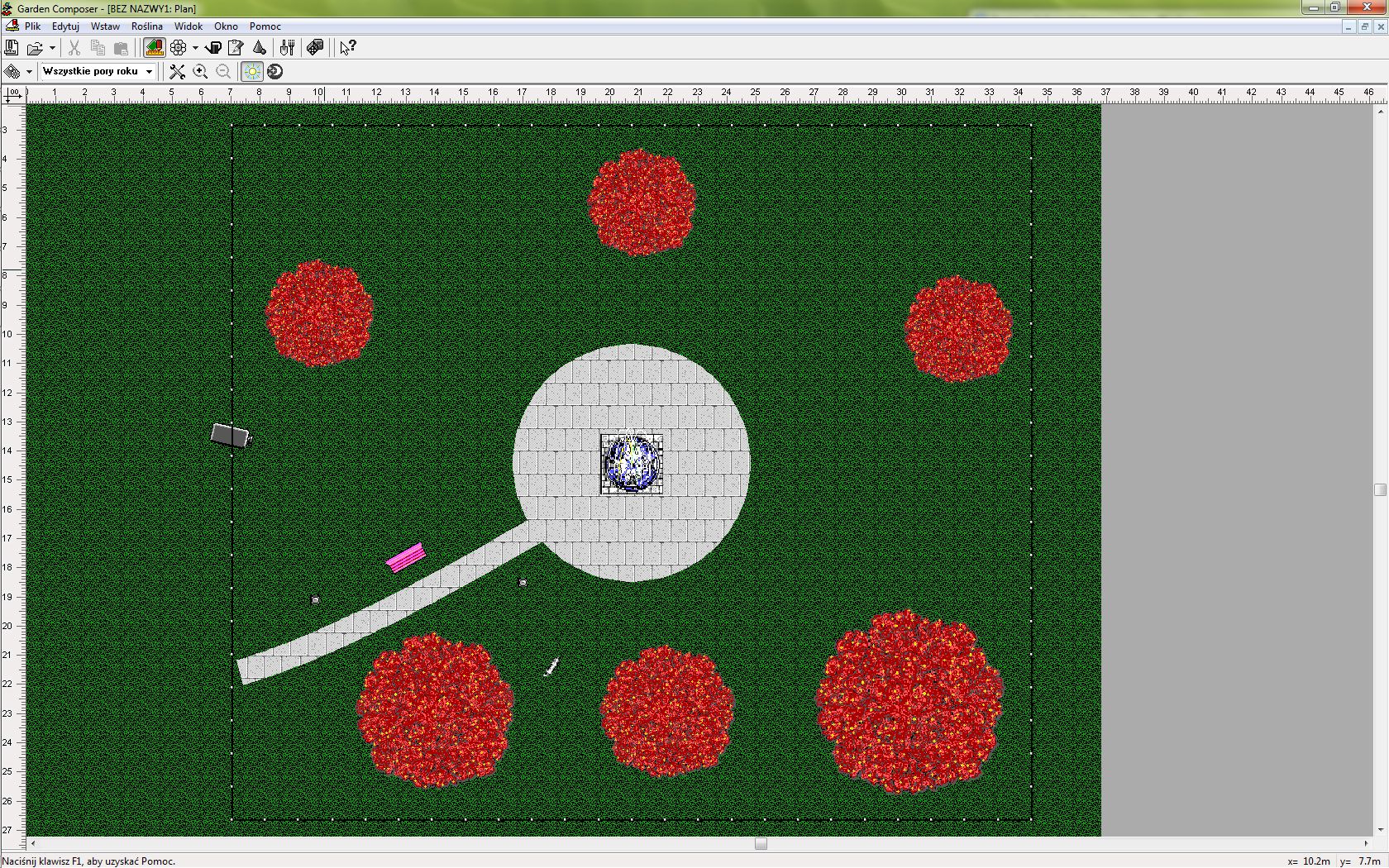Click the paste clipboard icon

(x=121, y=48)
